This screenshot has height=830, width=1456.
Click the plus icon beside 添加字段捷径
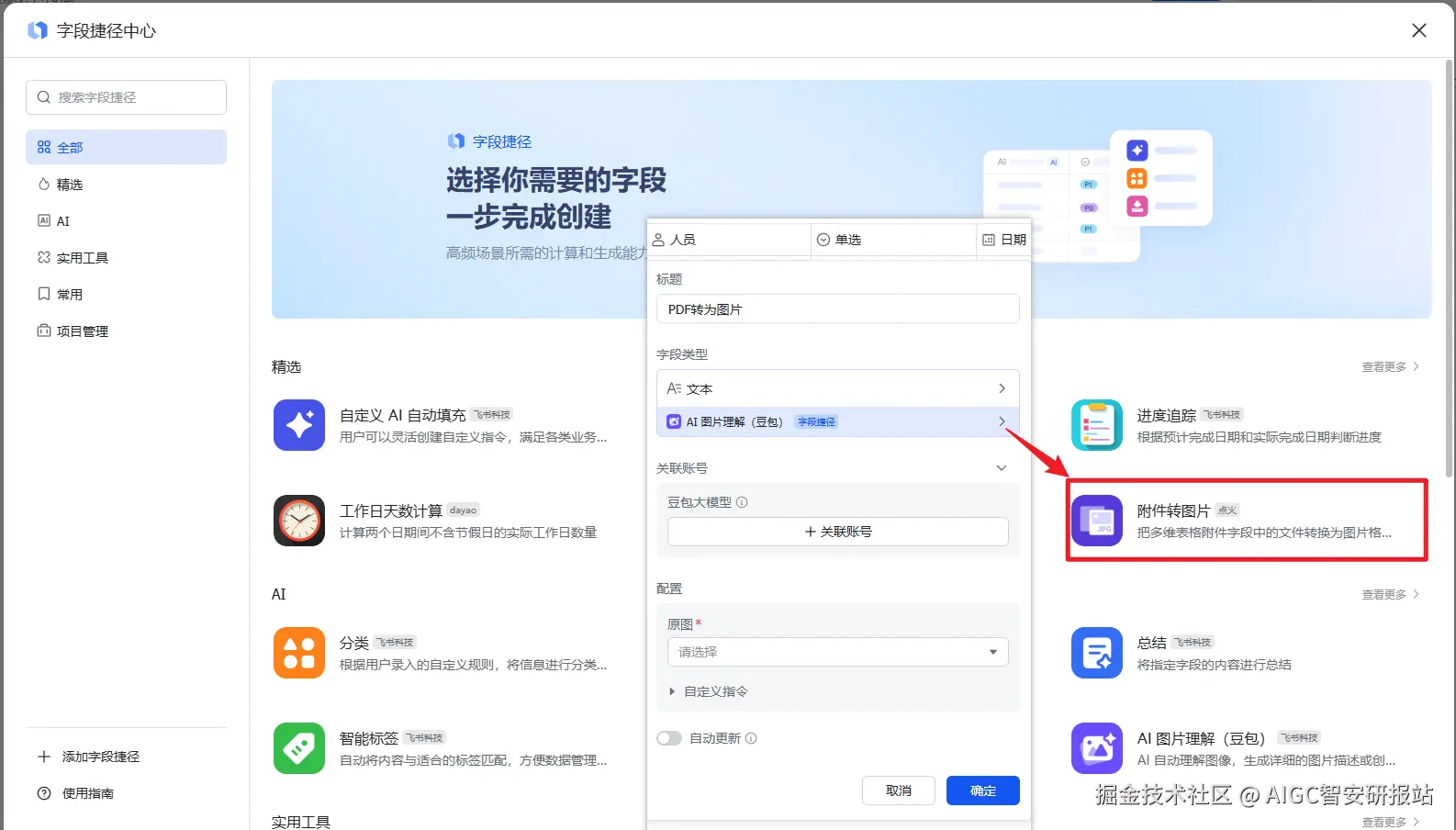click(x=44, y=757)
